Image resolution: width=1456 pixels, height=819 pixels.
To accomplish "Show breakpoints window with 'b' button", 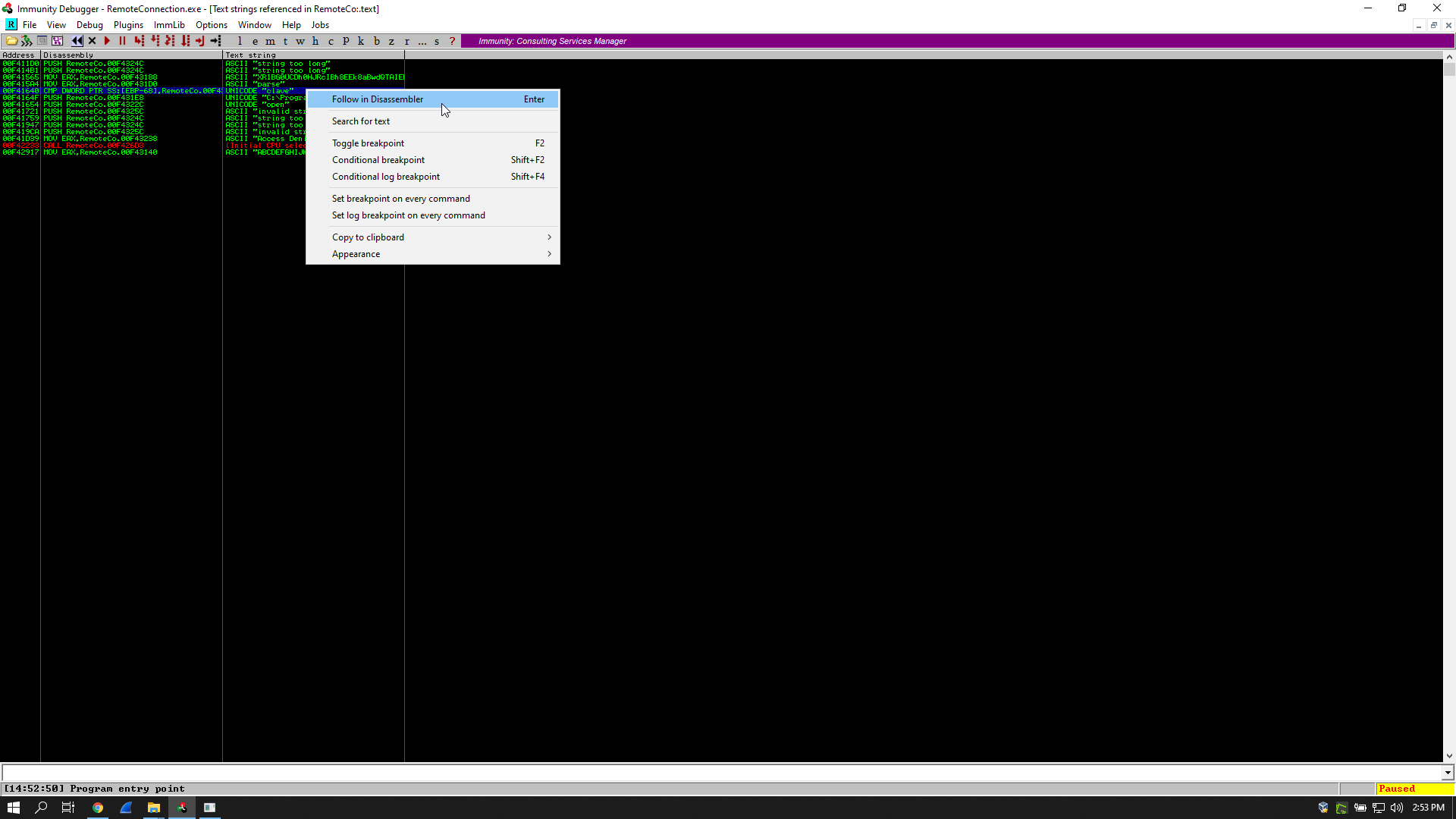I will click(376, 41).
